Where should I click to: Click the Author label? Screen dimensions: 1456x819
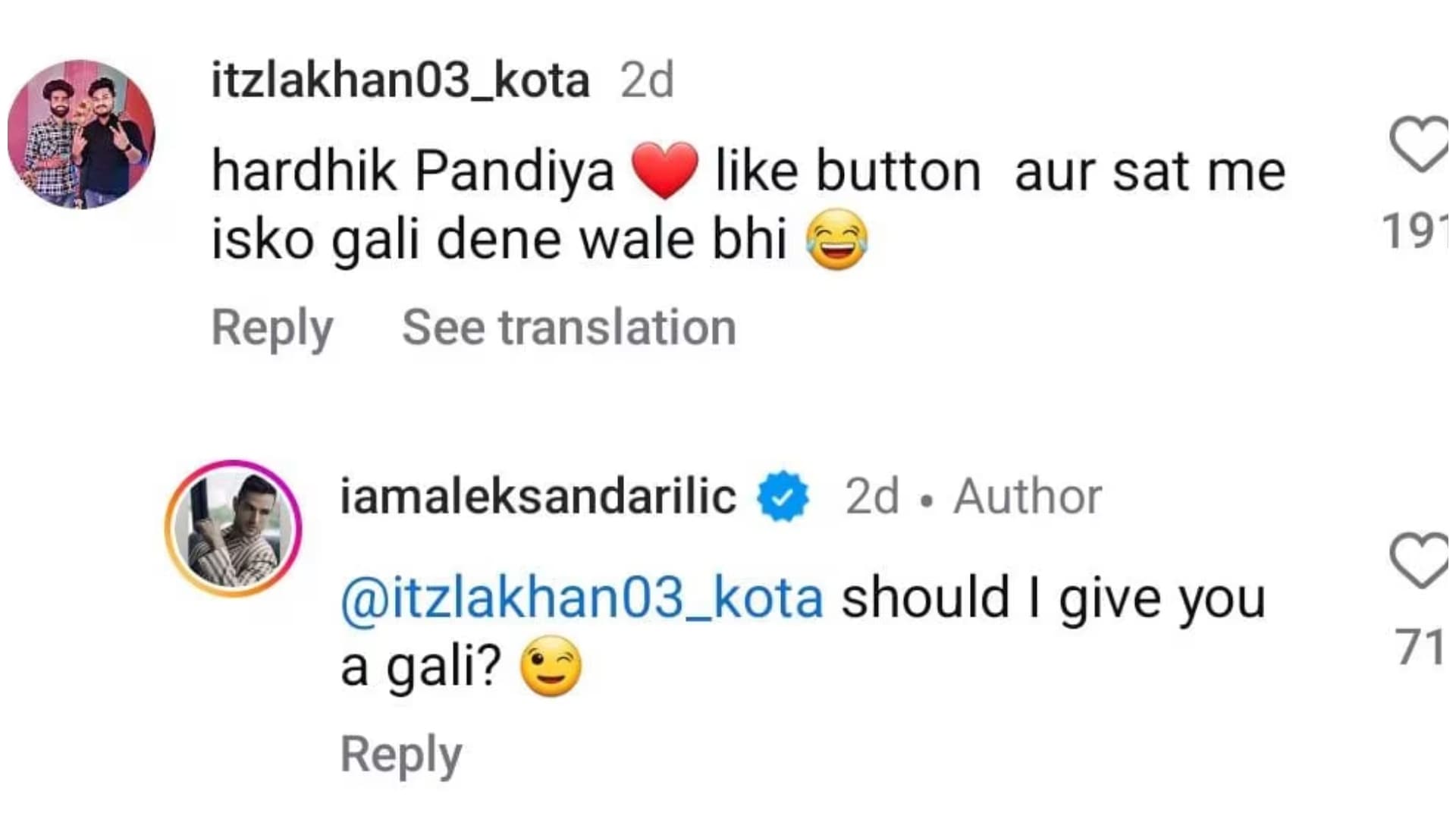tap(1027, 497)
